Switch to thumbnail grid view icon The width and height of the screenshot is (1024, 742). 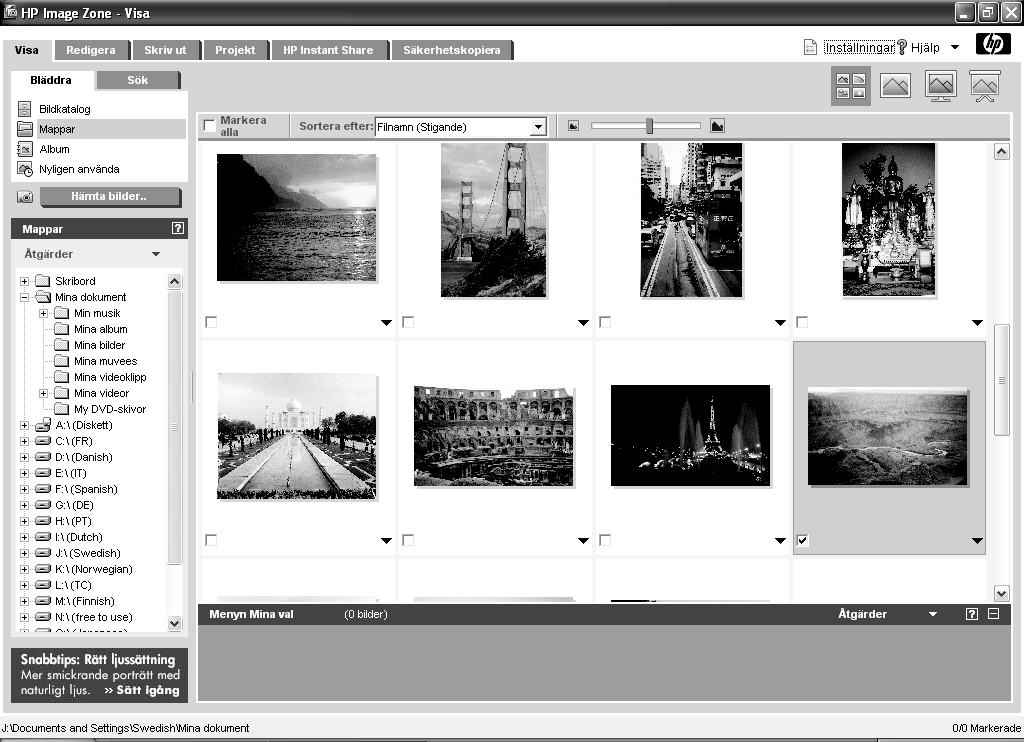850,86
